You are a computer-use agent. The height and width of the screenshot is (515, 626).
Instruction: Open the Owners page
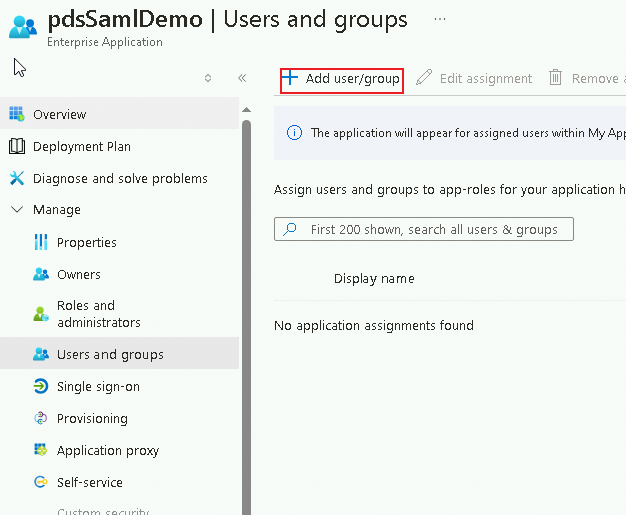79,274
